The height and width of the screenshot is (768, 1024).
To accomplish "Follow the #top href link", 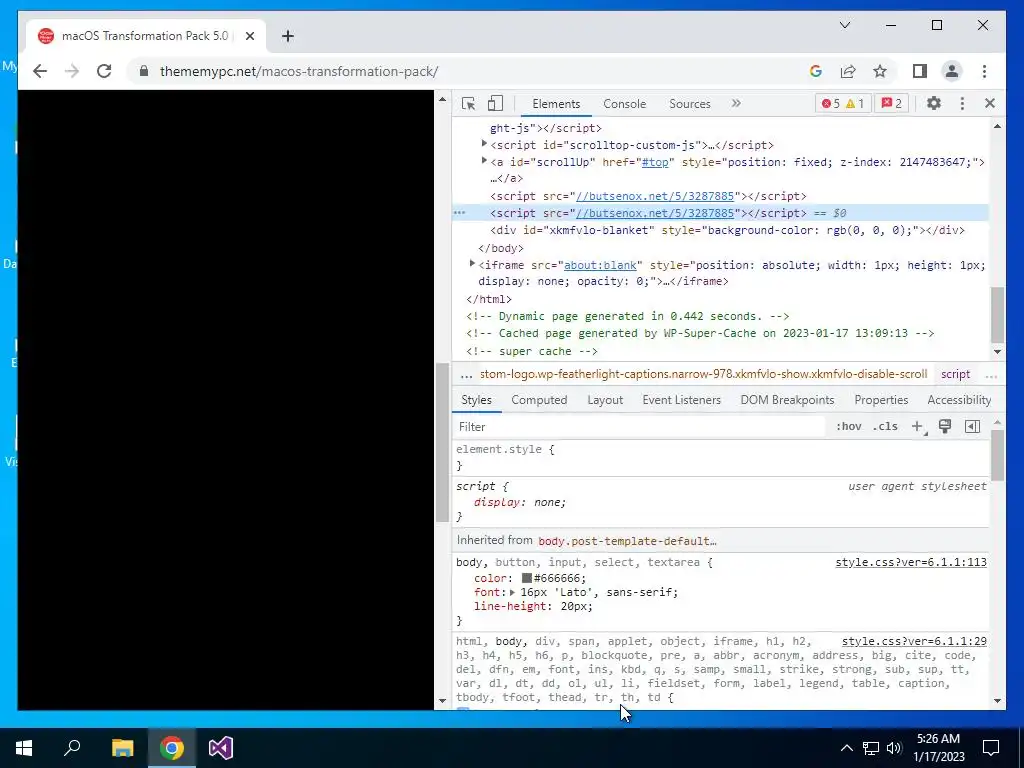I will coord(655,162).
